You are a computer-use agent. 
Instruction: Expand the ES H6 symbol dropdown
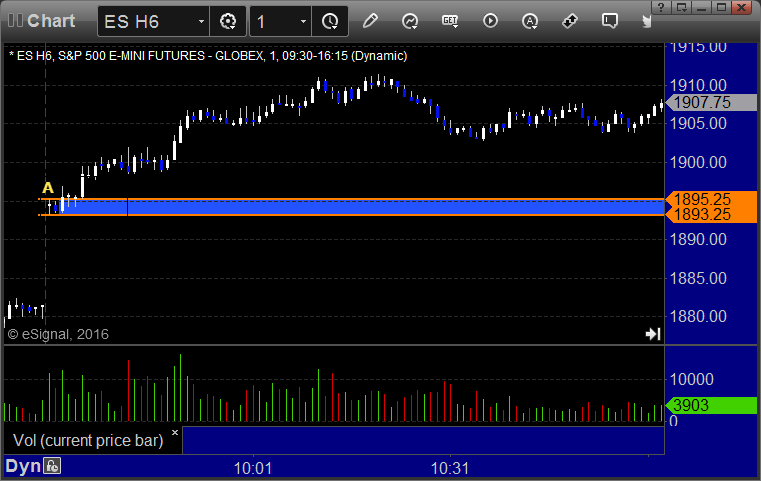[201, 21]
